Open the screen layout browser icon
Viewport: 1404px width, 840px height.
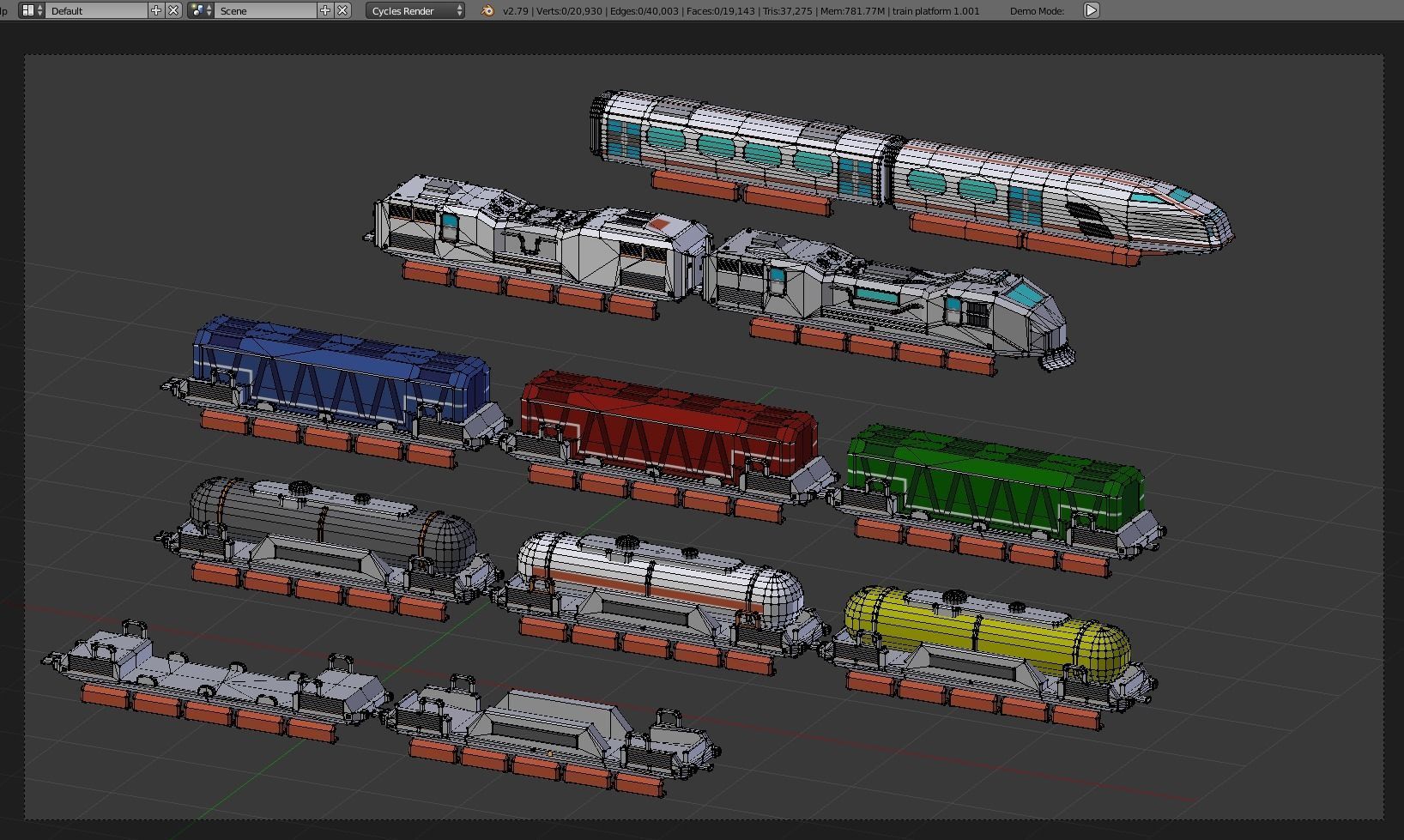32,10
